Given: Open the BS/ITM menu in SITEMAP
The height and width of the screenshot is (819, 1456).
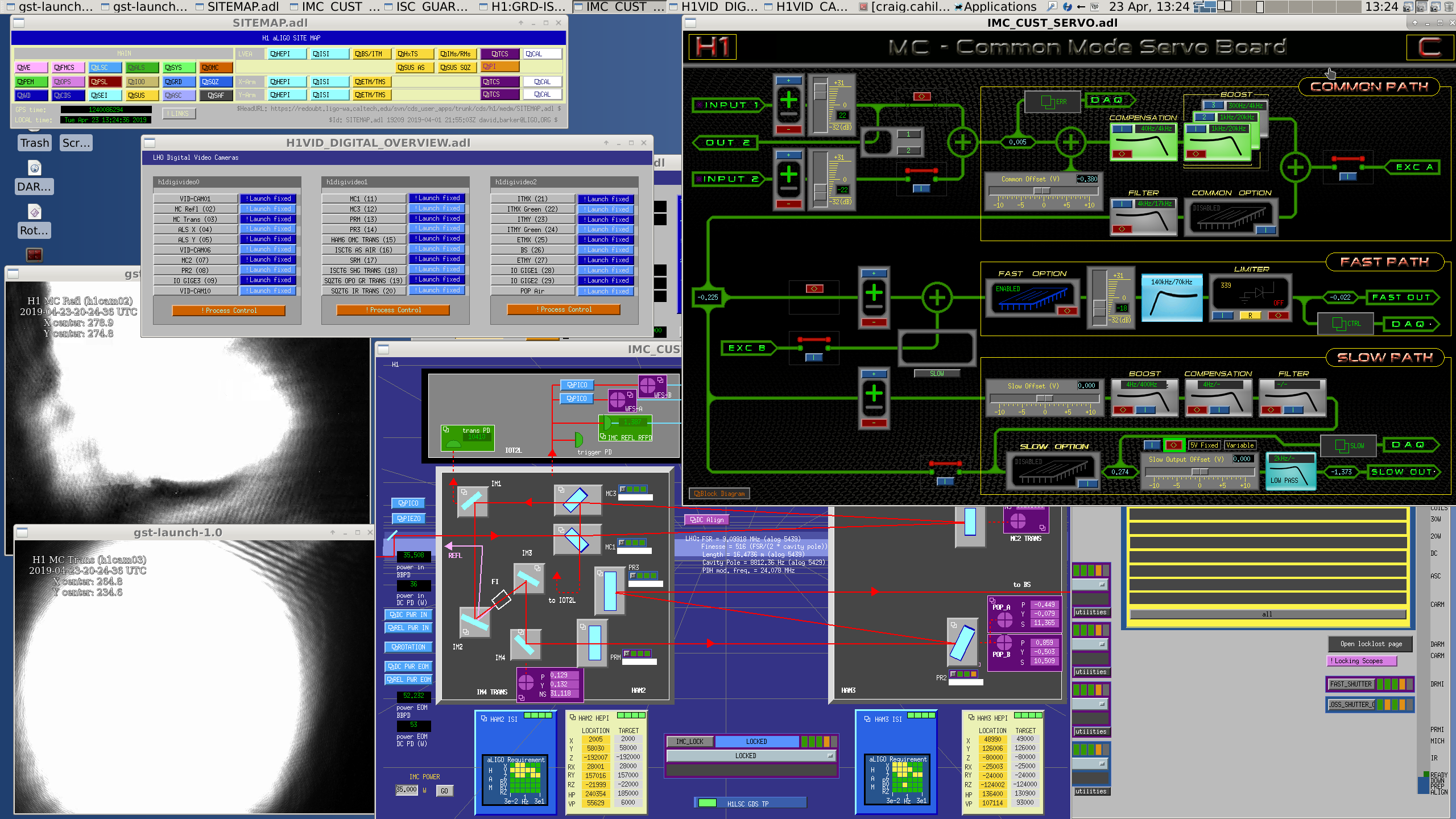Looking at the screenshot, I should (x=371, y=54).
